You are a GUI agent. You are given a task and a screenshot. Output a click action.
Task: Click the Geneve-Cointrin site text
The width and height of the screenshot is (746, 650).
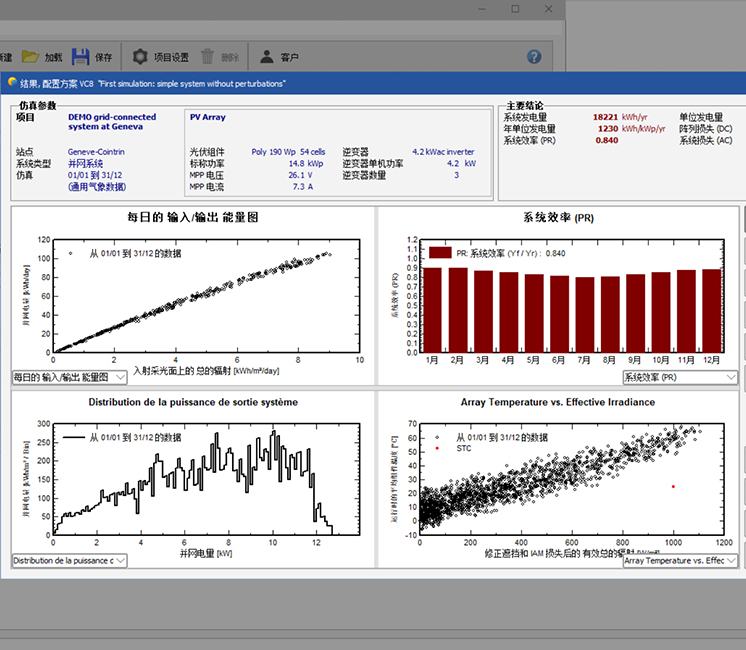(x=96, y=152)
